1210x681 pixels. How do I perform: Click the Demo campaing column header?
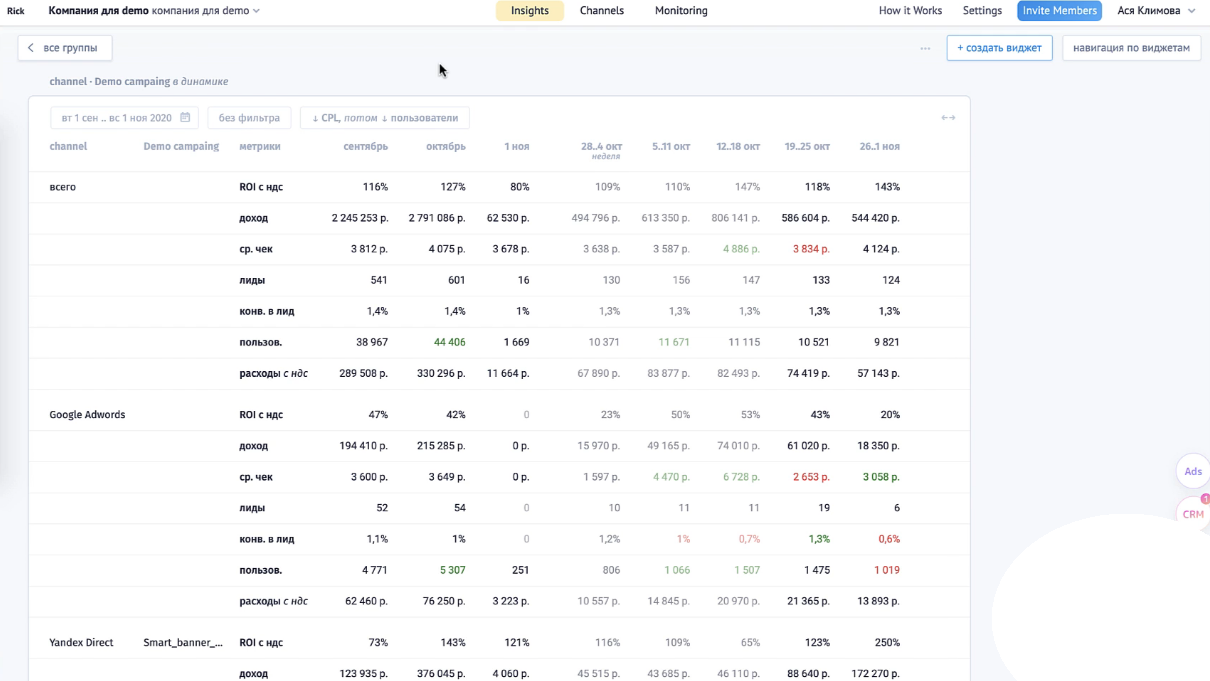[181, 147]
